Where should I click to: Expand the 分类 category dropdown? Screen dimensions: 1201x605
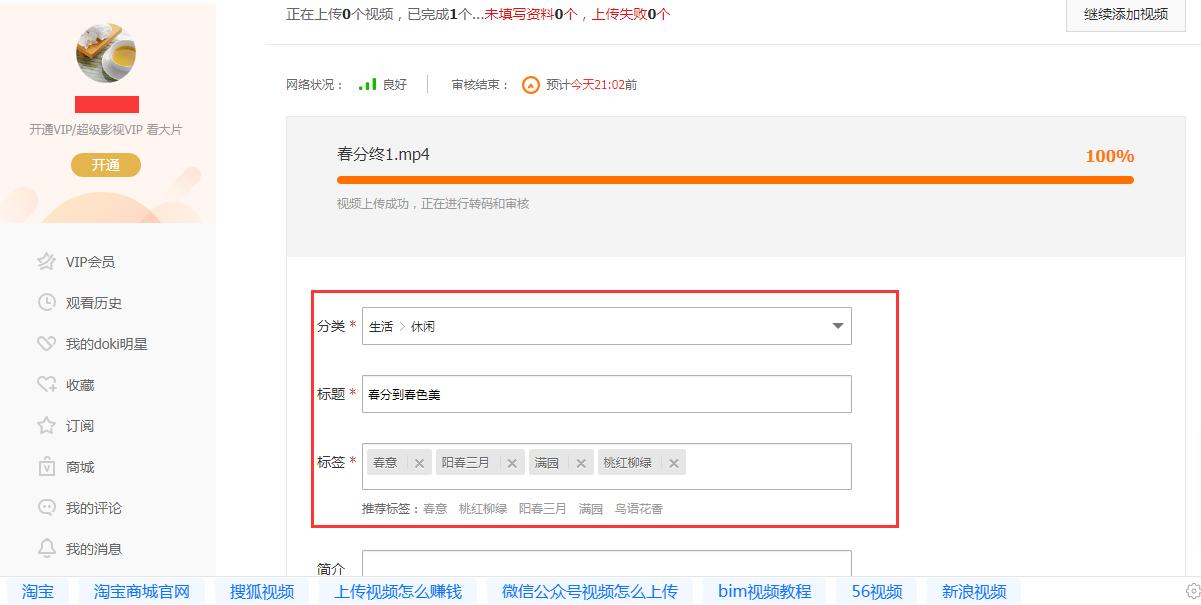pyautogui.click(x=838, y=326)
